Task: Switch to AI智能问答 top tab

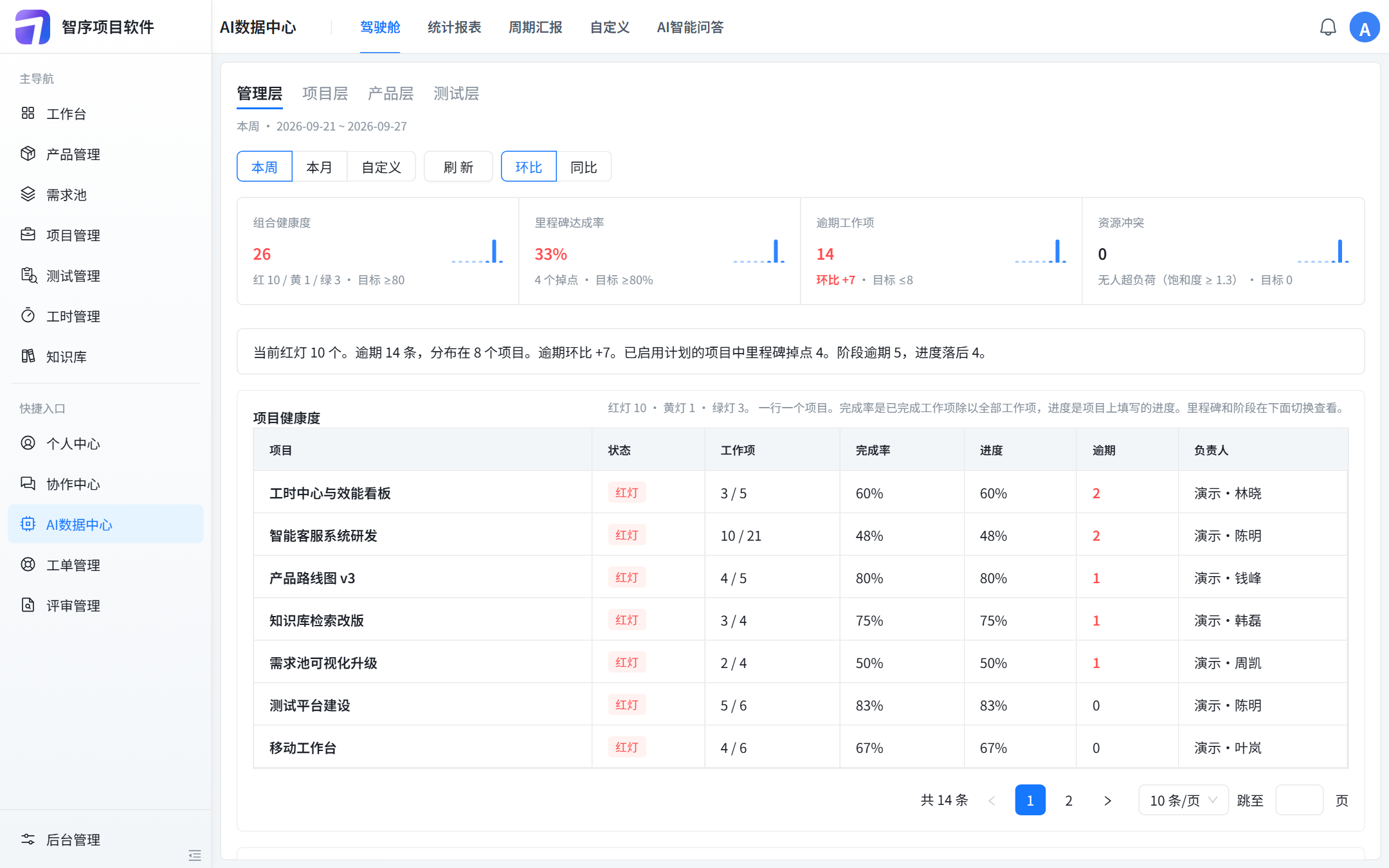Action: pyautogui.click(x=690, y=27)
